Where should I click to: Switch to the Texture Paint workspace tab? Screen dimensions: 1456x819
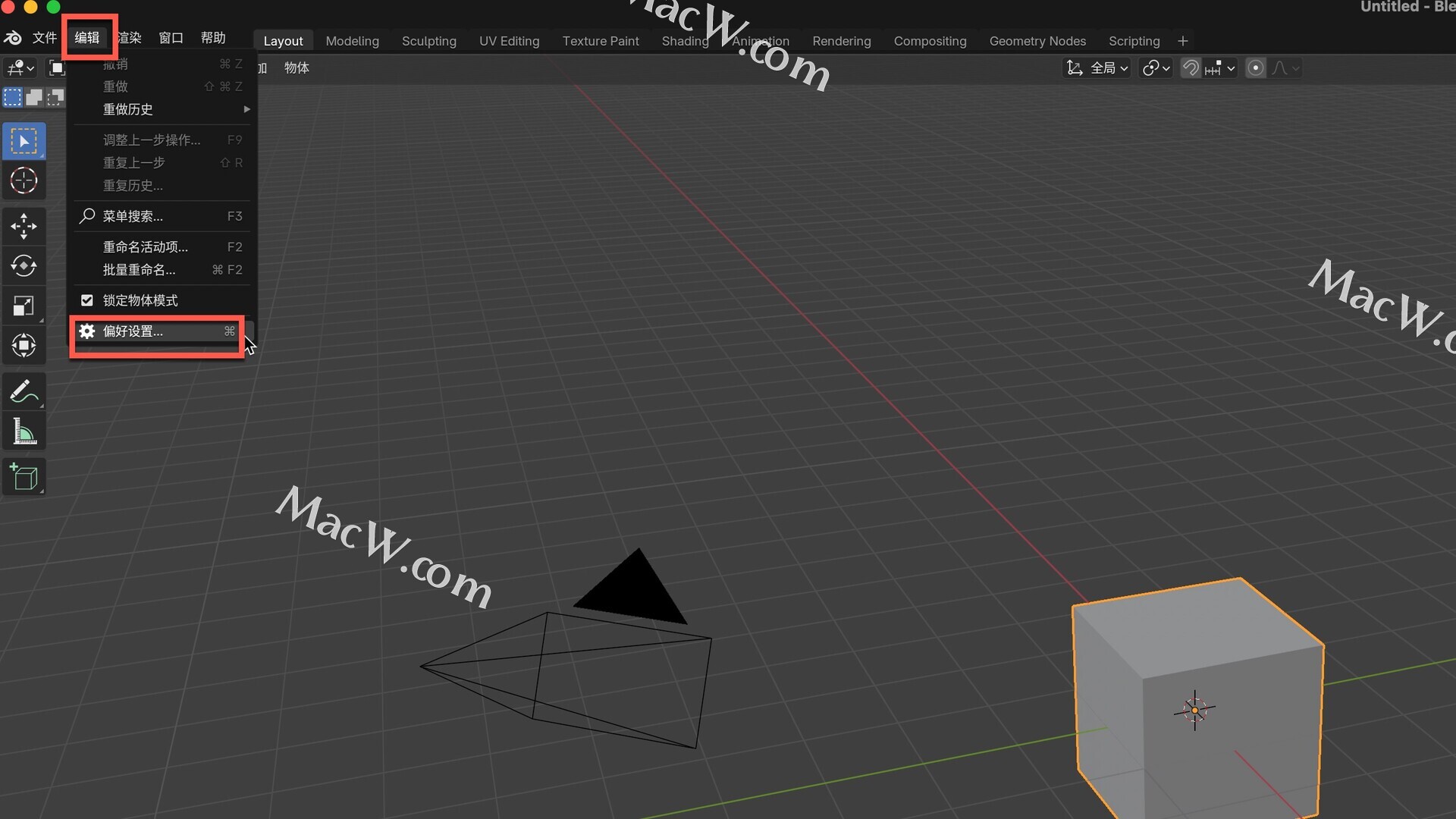coord(601,41)
